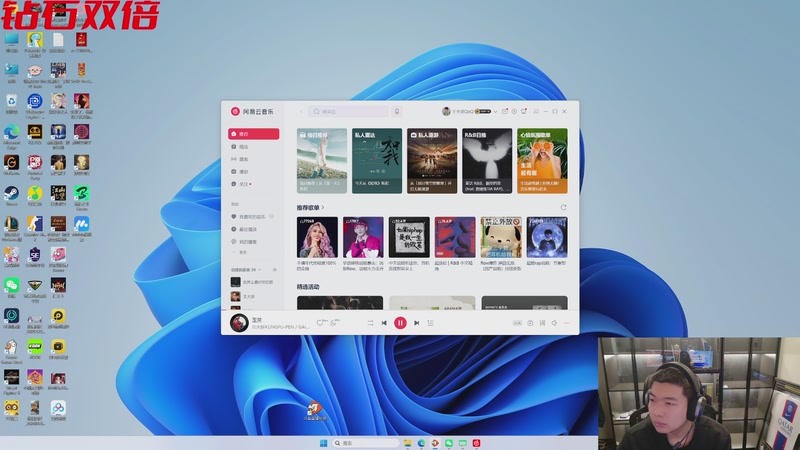Show lyrics using the 词 icon
Viewport: 800px width, 450px height.
(x=542, y=323)
